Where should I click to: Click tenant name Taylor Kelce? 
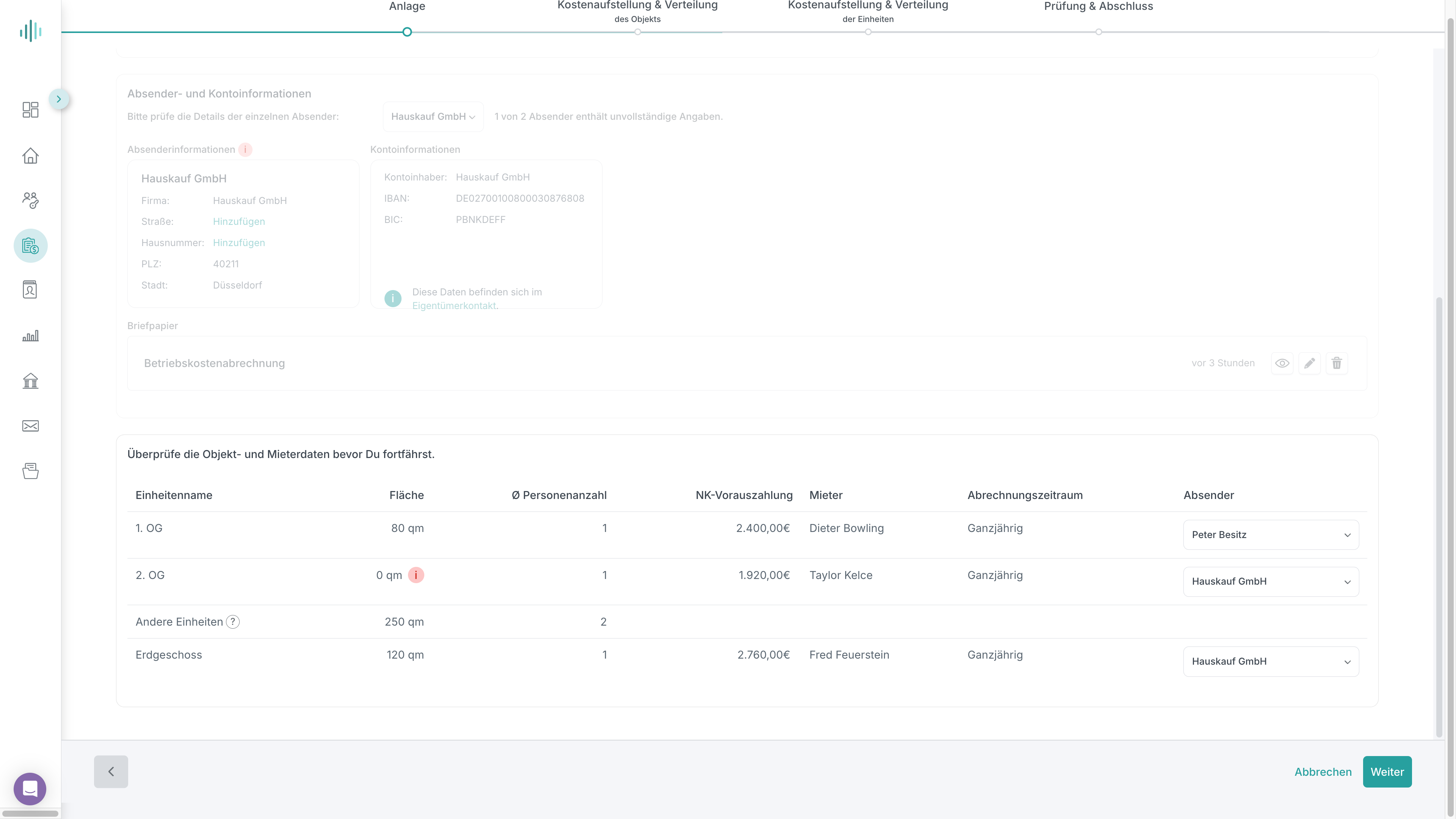coord(841,575)
